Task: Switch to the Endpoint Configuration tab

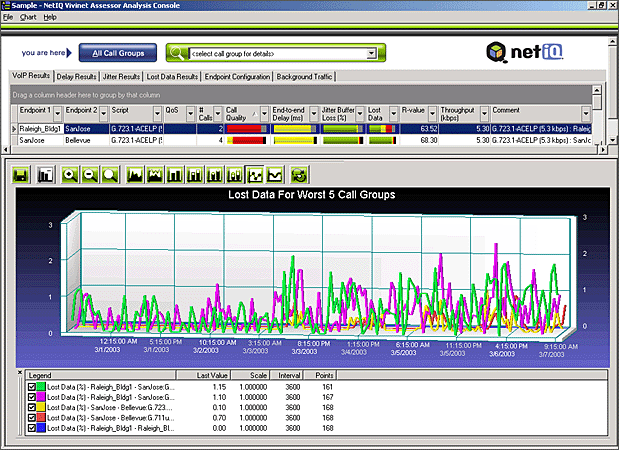Action: [237, 77]
